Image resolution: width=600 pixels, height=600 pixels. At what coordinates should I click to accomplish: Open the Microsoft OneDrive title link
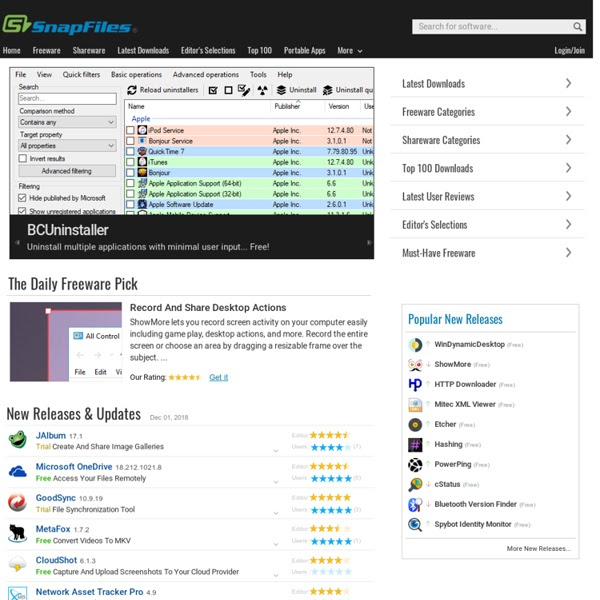click(x=74, y=467)
